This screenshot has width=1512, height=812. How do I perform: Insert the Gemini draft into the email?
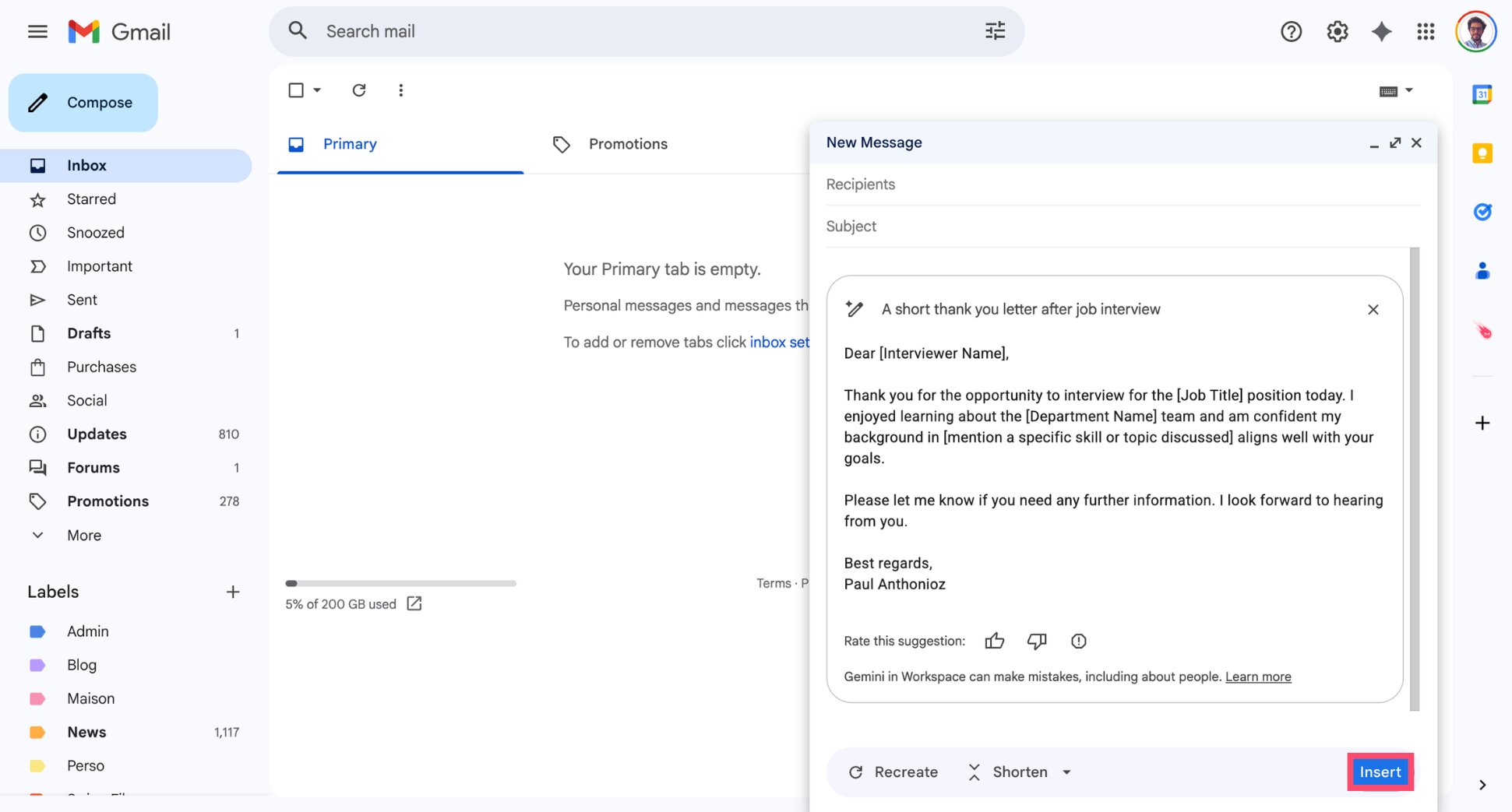coord(1380,772)
